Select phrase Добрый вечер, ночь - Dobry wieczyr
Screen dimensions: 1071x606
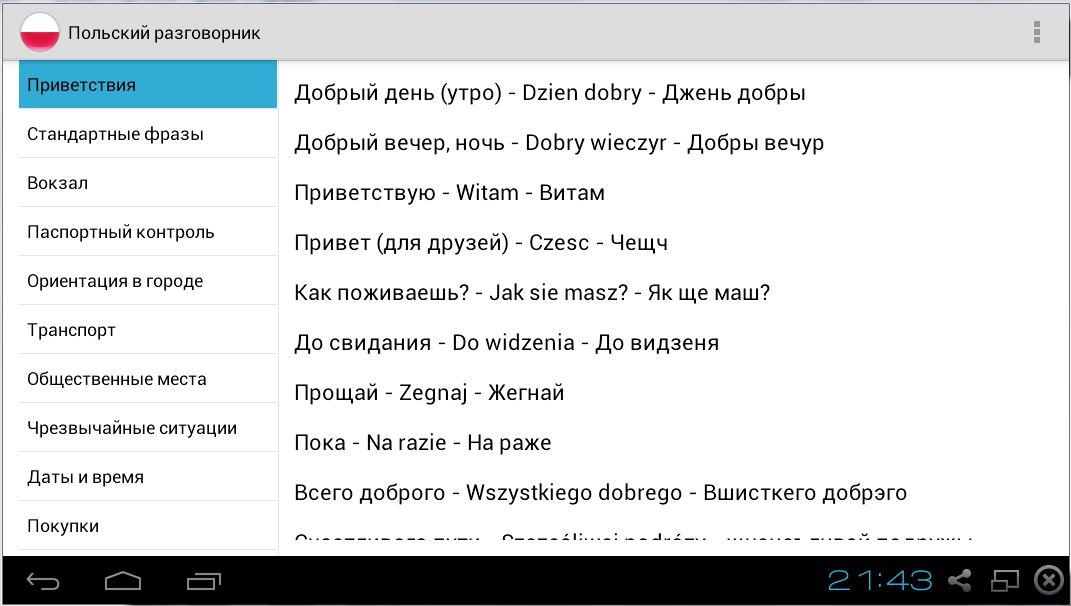559,143
